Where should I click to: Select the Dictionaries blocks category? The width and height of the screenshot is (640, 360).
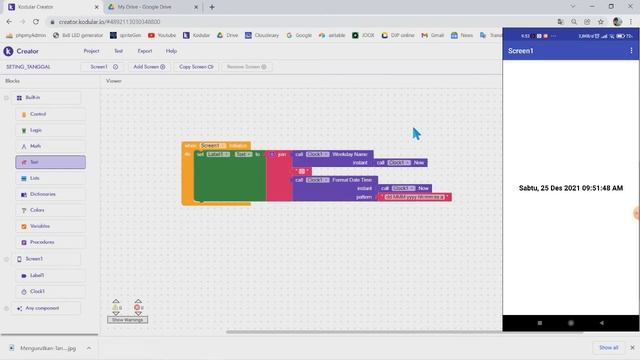point(51,194)
